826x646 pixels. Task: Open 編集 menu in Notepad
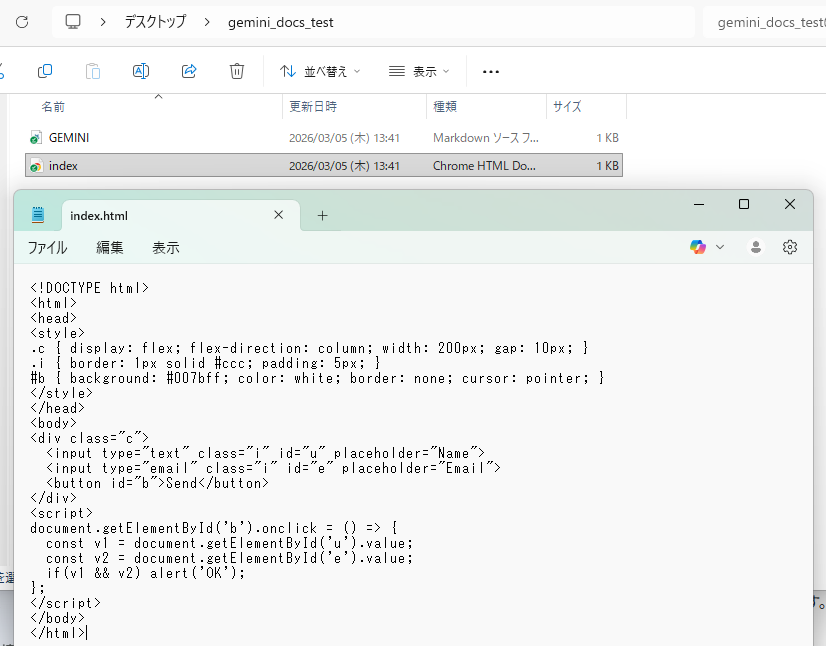click(110, 247)
